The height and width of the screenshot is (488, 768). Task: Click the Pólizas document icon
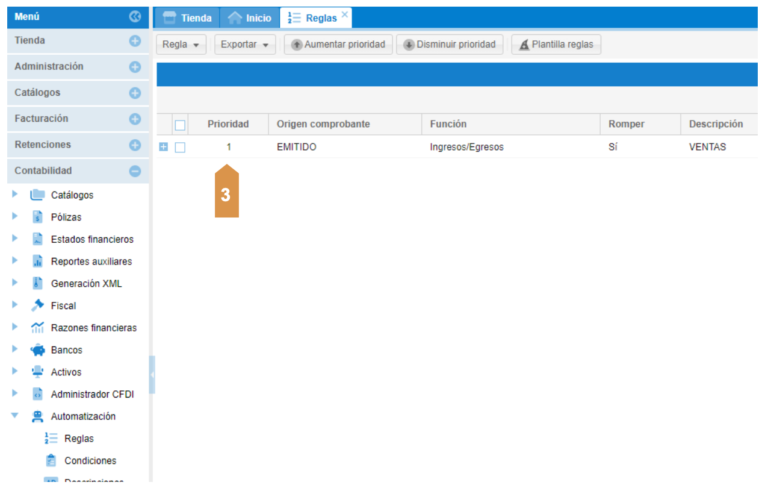pos(38,217)
